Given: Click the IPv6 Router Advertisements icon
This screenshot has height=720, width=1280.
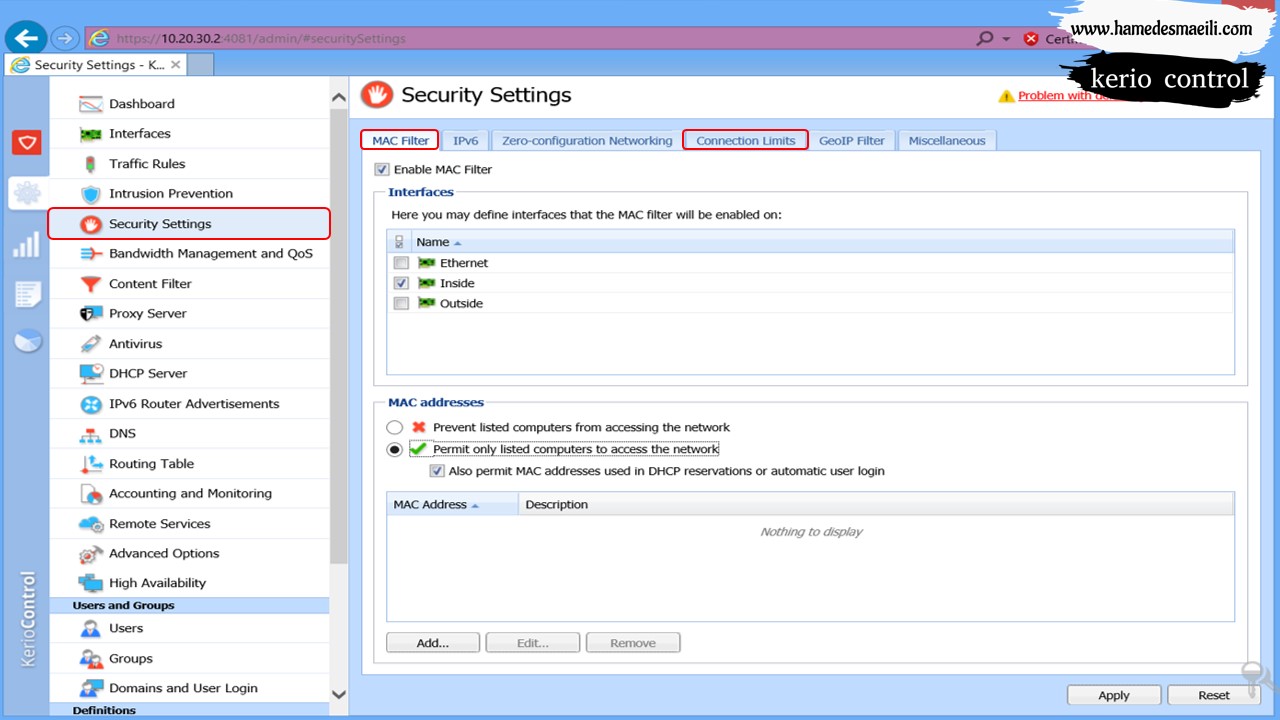Looking at the screenshot, I should (x=91, y=404).
